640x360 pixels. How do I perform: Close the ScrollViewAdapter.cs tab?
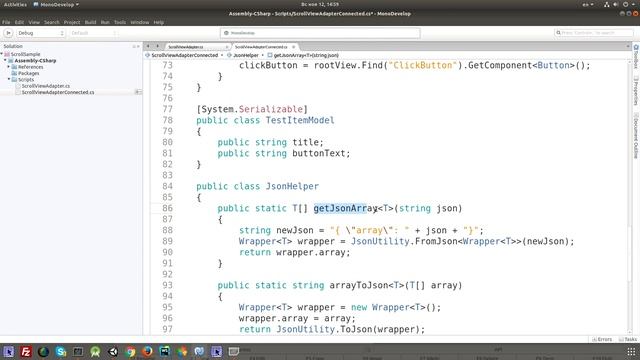pos(227,47)
